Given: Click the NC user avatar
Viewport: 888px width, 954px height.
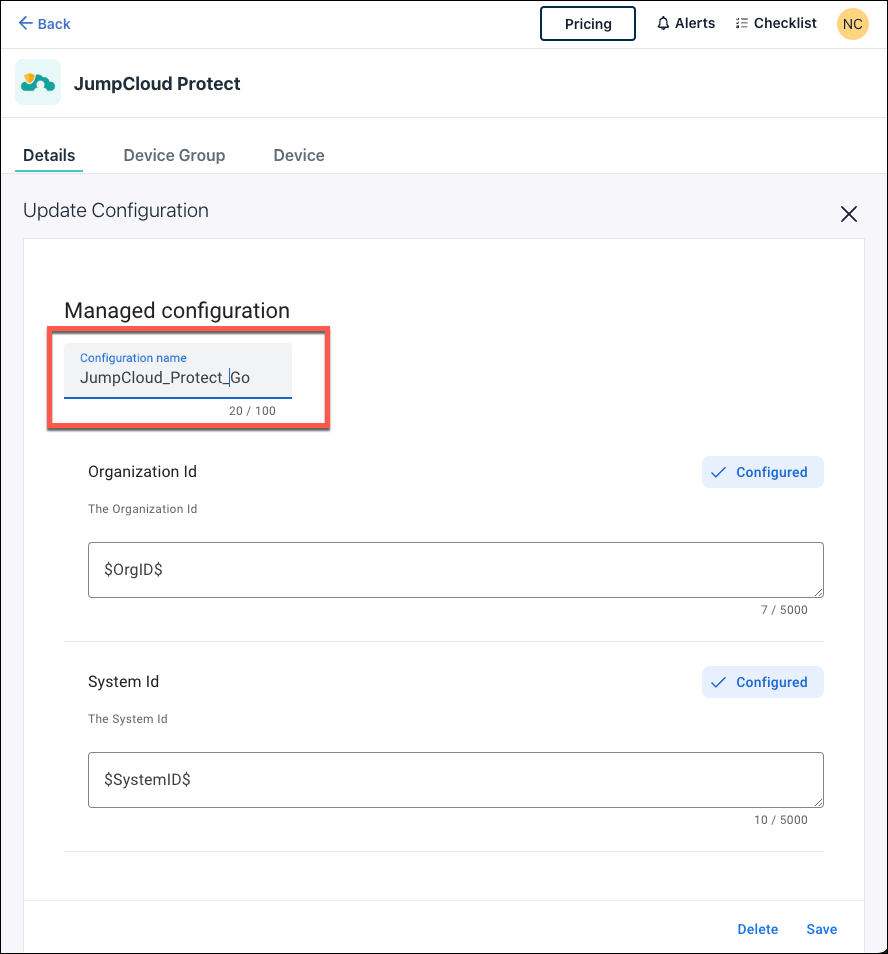Looking at the screenshot, I should [852, 24].
